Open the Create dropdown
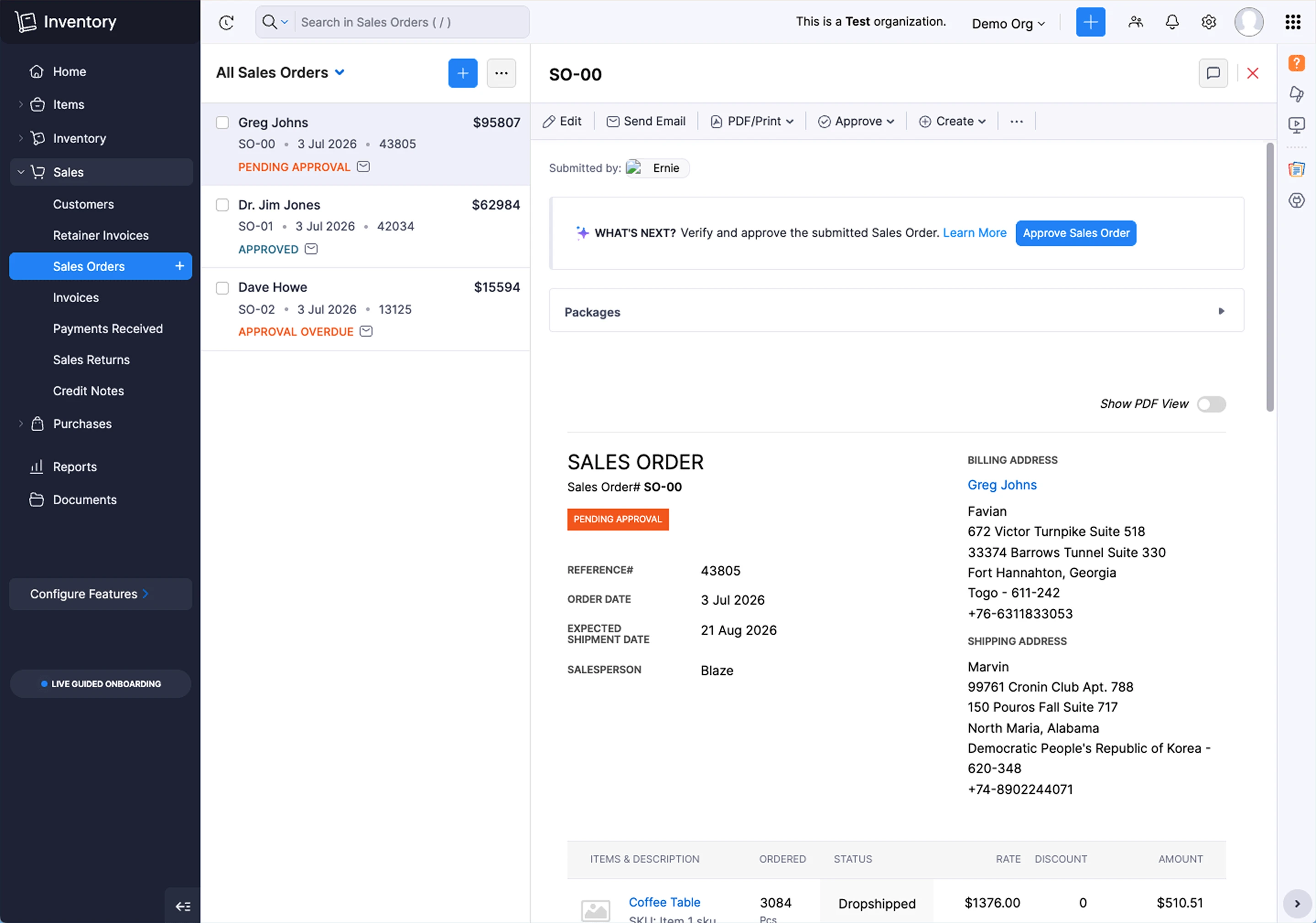 pos(952,122)
